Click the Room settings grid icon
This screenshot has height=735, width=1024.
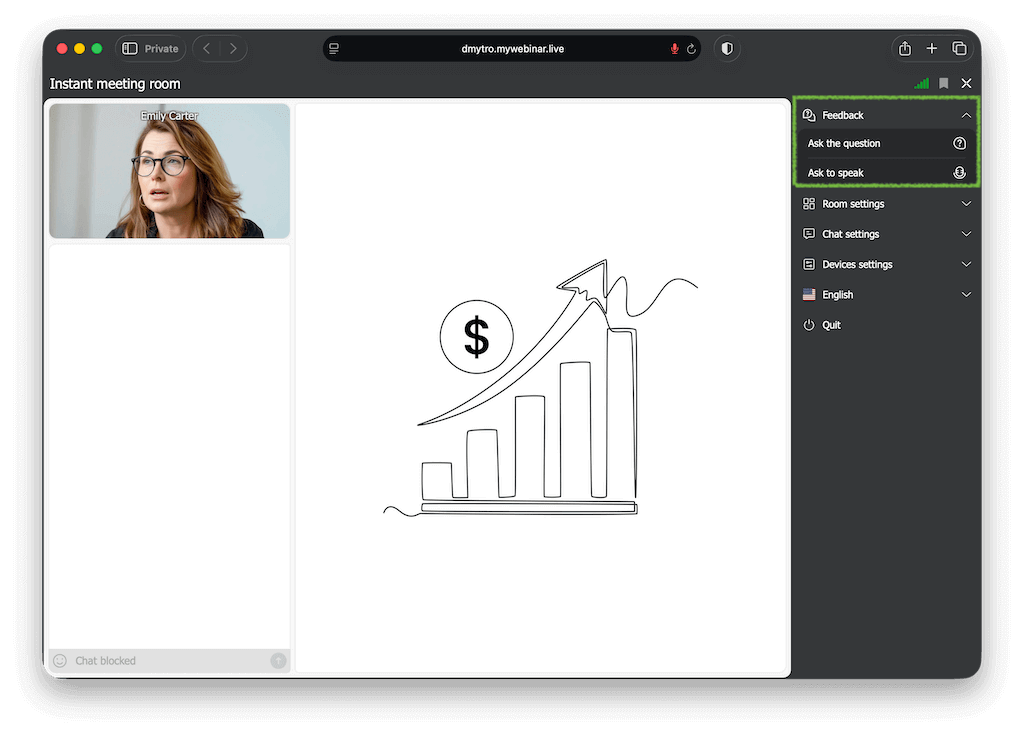808,203
